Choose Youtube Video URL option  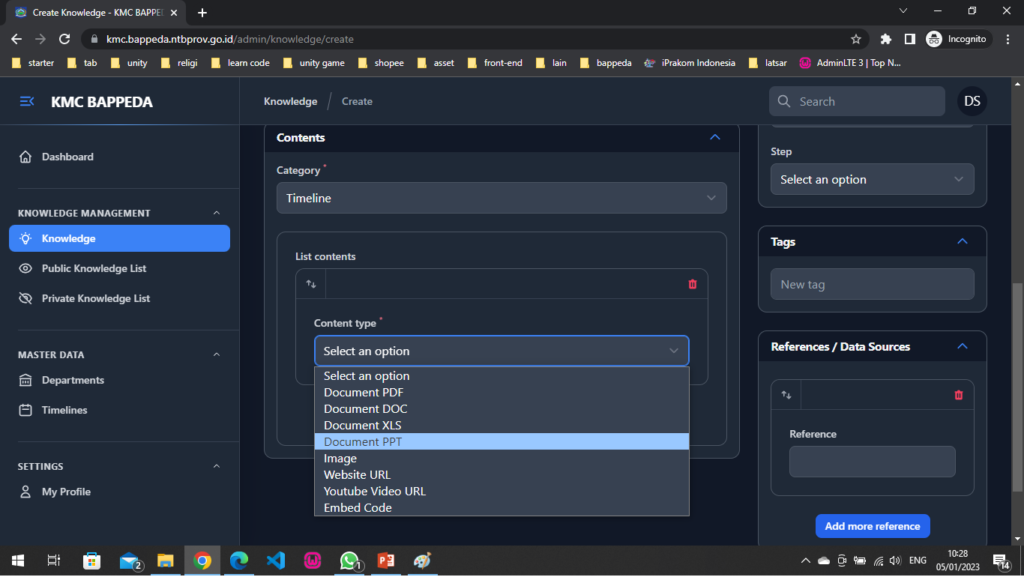(501, 491)
